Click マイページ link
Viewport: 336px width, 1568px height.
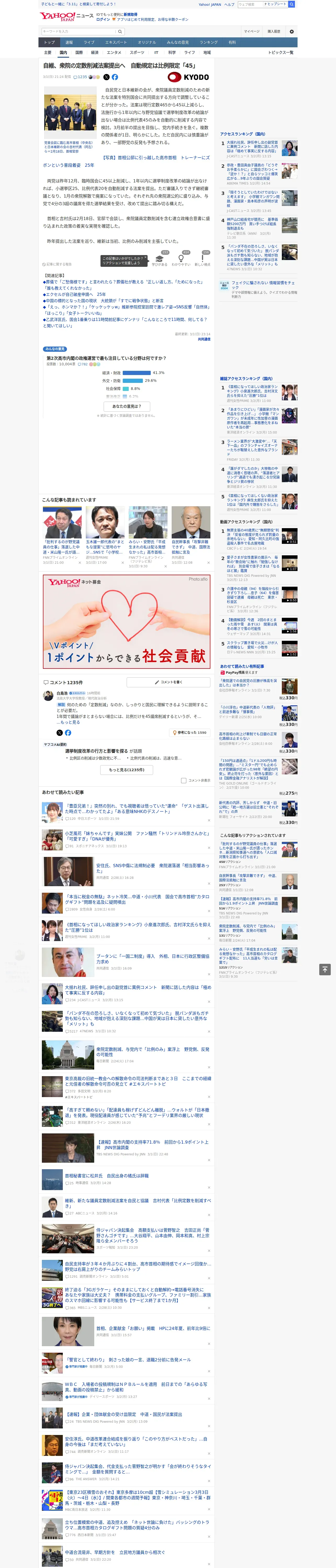point(251,31)
